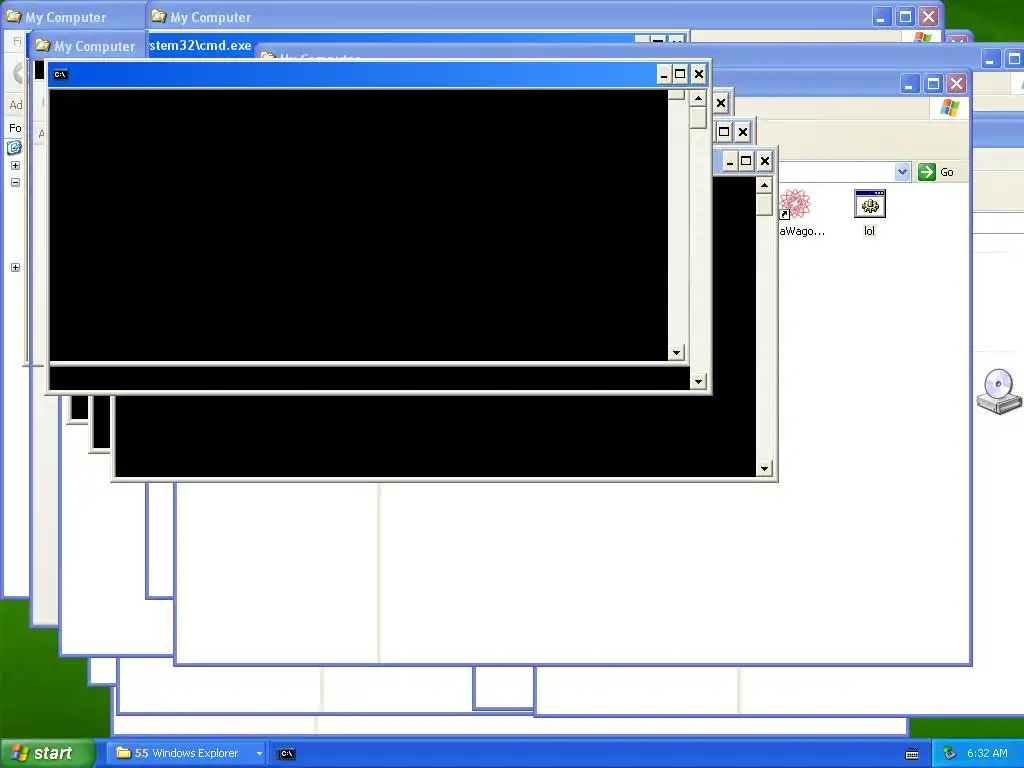
Task: Select the blue icon atop the Folders tree
Action: click(x=14, y=148)
